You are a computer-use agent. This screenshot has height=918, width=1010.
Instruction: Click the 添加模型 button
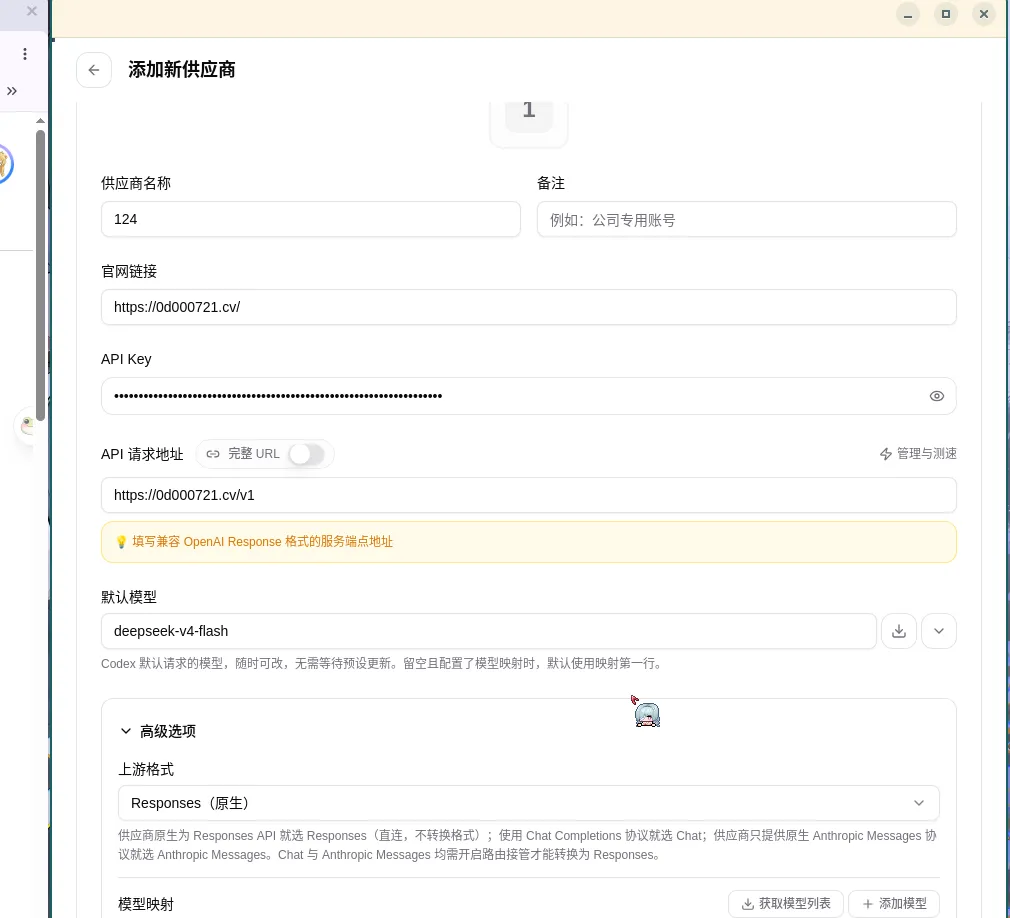(x=894, y=904)
